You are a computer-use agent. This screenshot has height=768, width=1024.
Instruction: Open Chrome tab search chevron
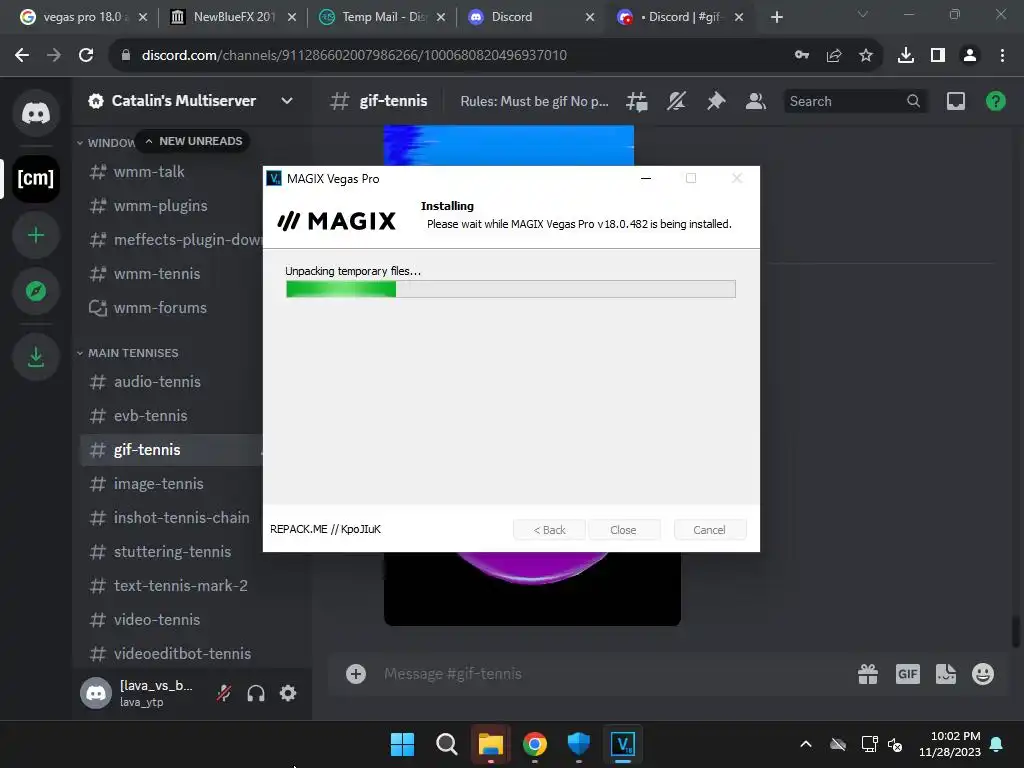click(x=863, y=14)
